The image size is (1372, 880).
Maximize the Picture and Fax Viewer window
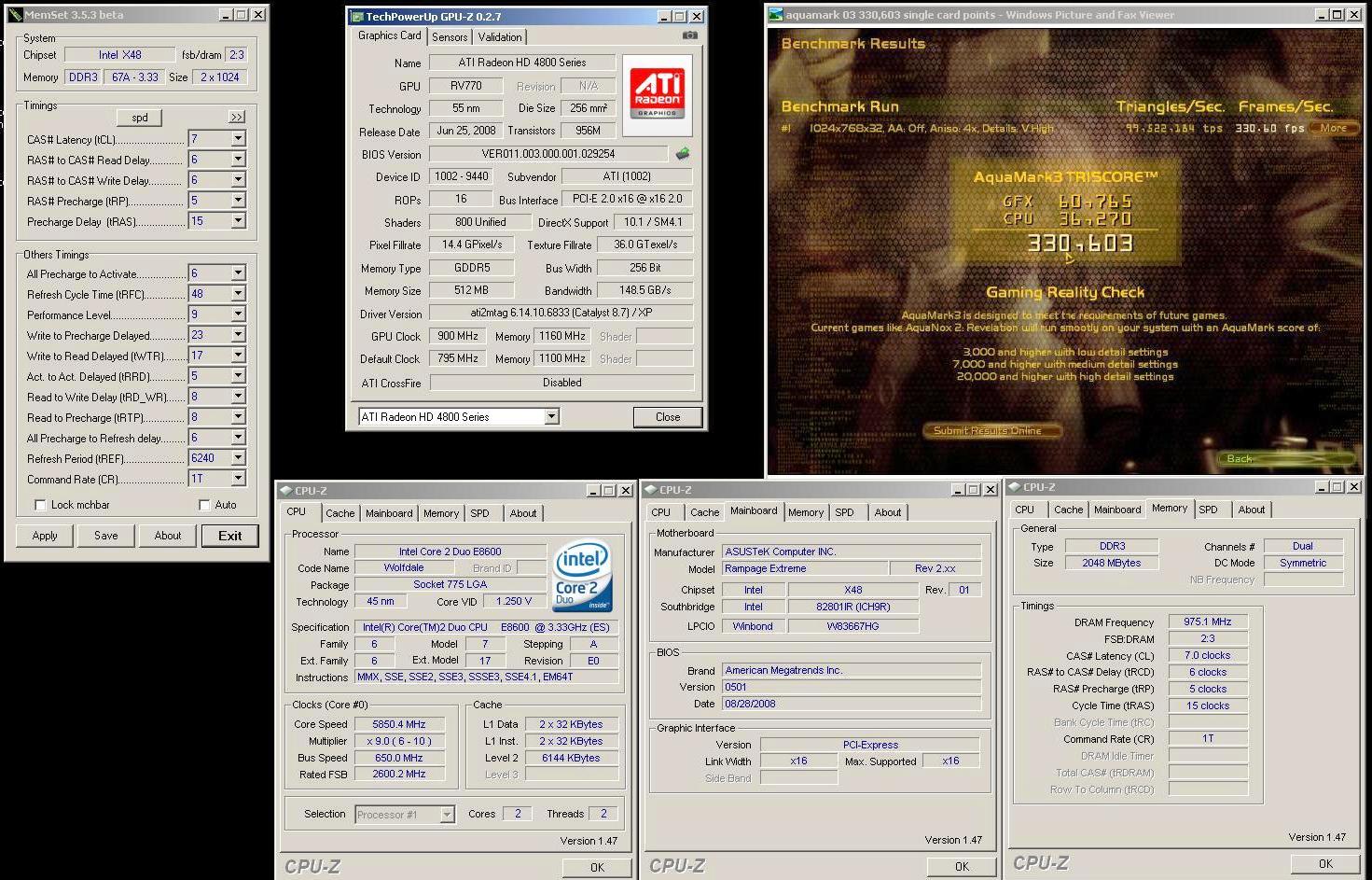[x=1337, y=15]
